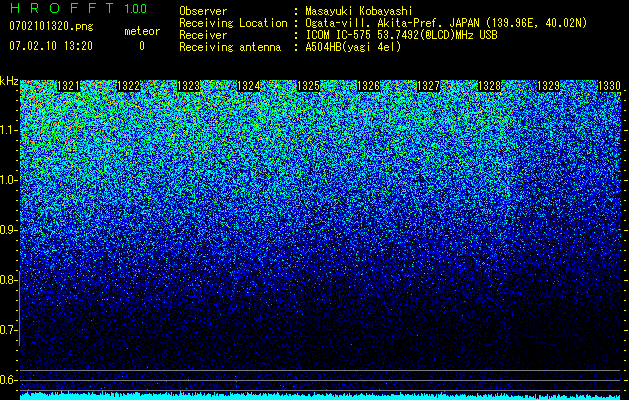Click the 0.6 frequency axis label
Screen dimensions: 629x400
[9, 380]
